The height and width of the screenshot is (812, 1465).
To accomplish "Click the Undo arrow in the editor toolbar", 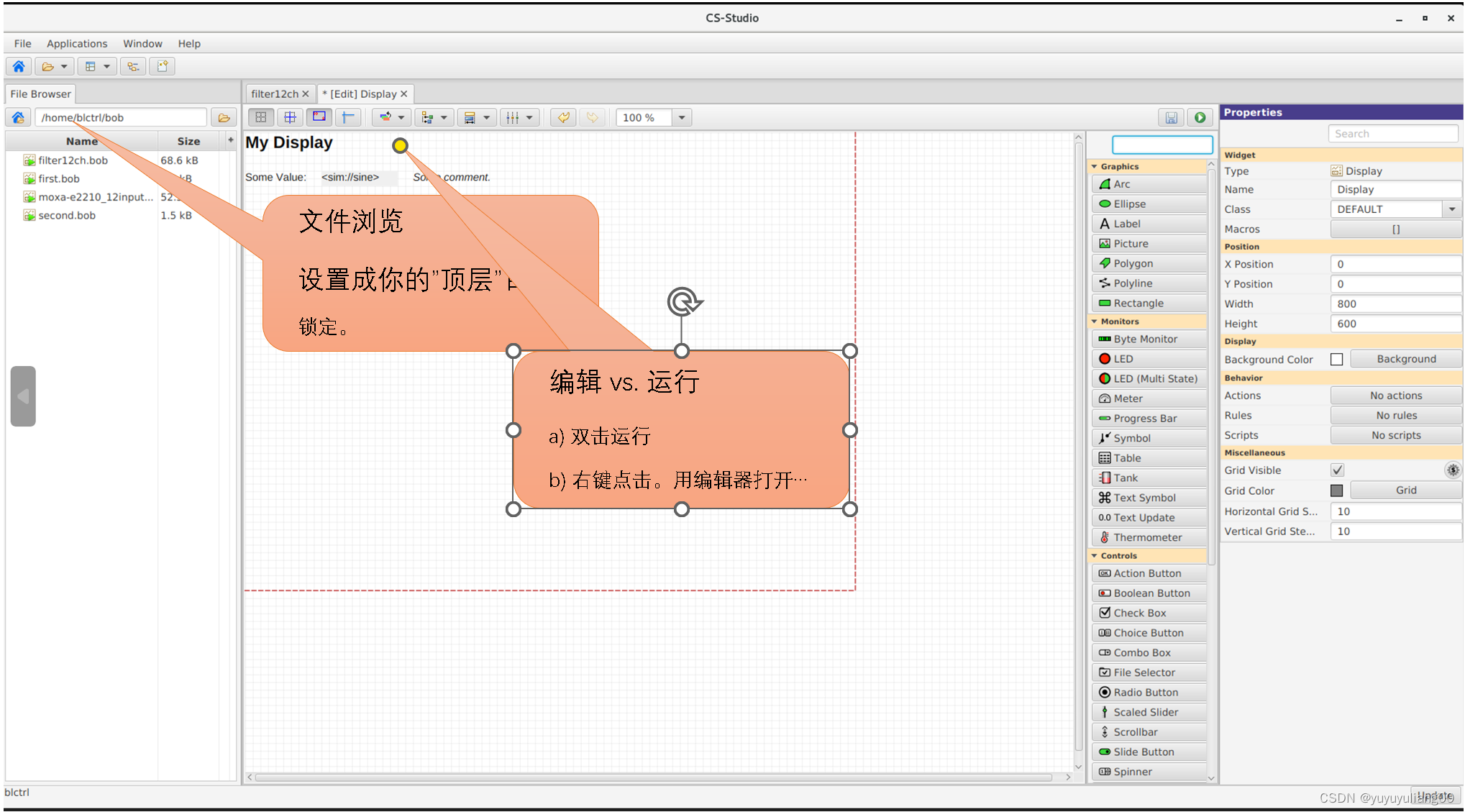I will pyautogui.click(x=563, y=117).
